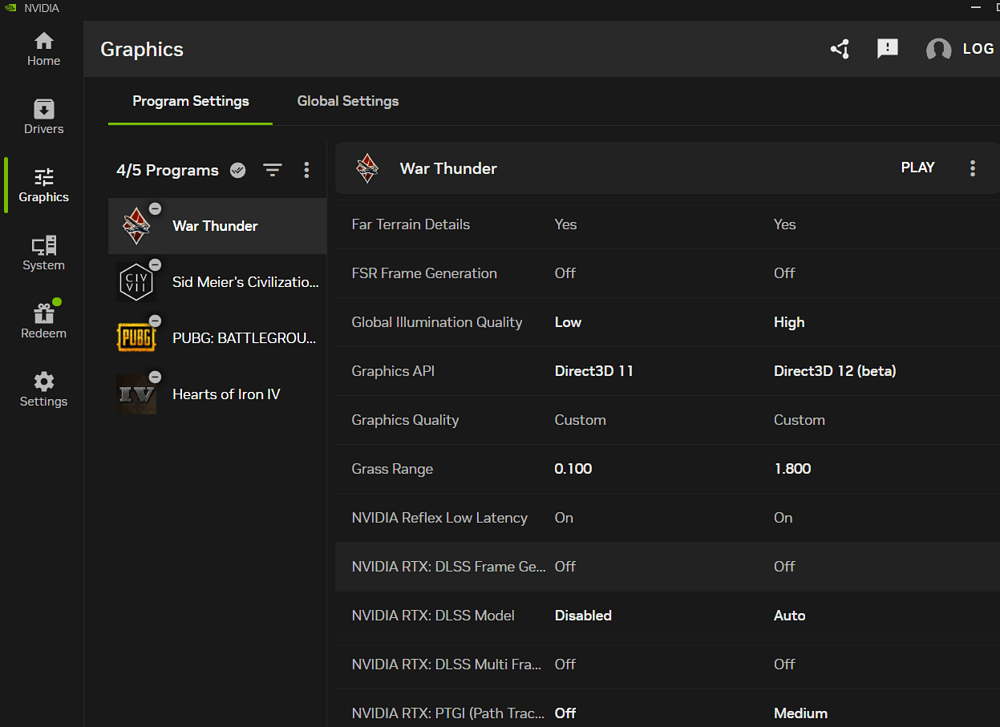The image size is (1000, 727).
Task: Click Grass Range setting label
Action: tap(392, 469)
